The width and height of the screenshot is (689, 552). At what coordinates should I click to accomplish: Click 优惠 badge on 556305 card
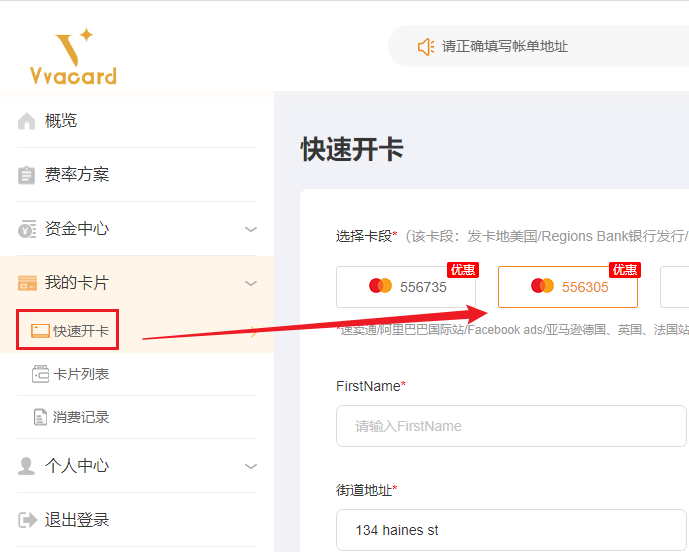coord(624,269)
